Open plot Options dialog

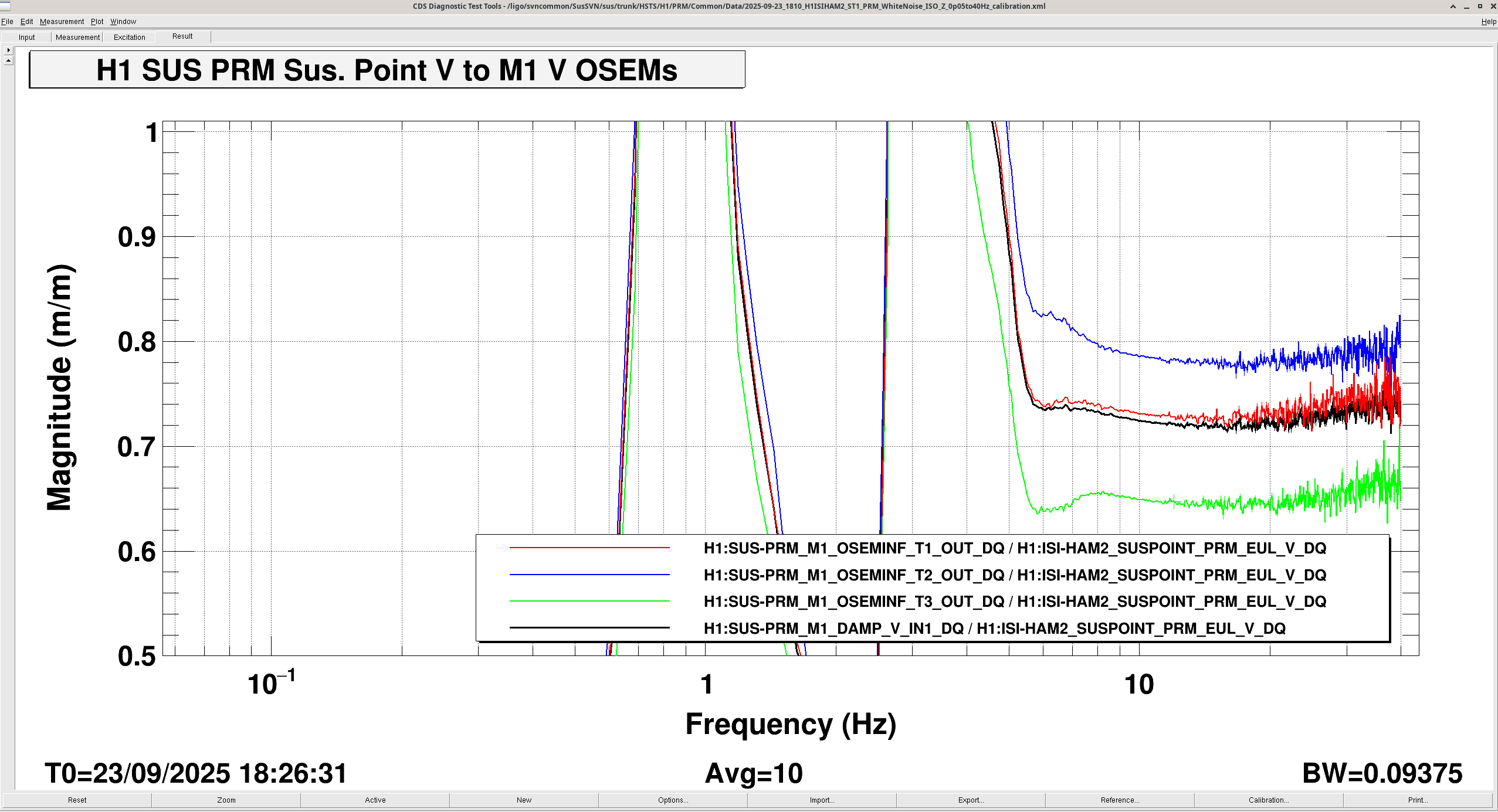point(673,800)
